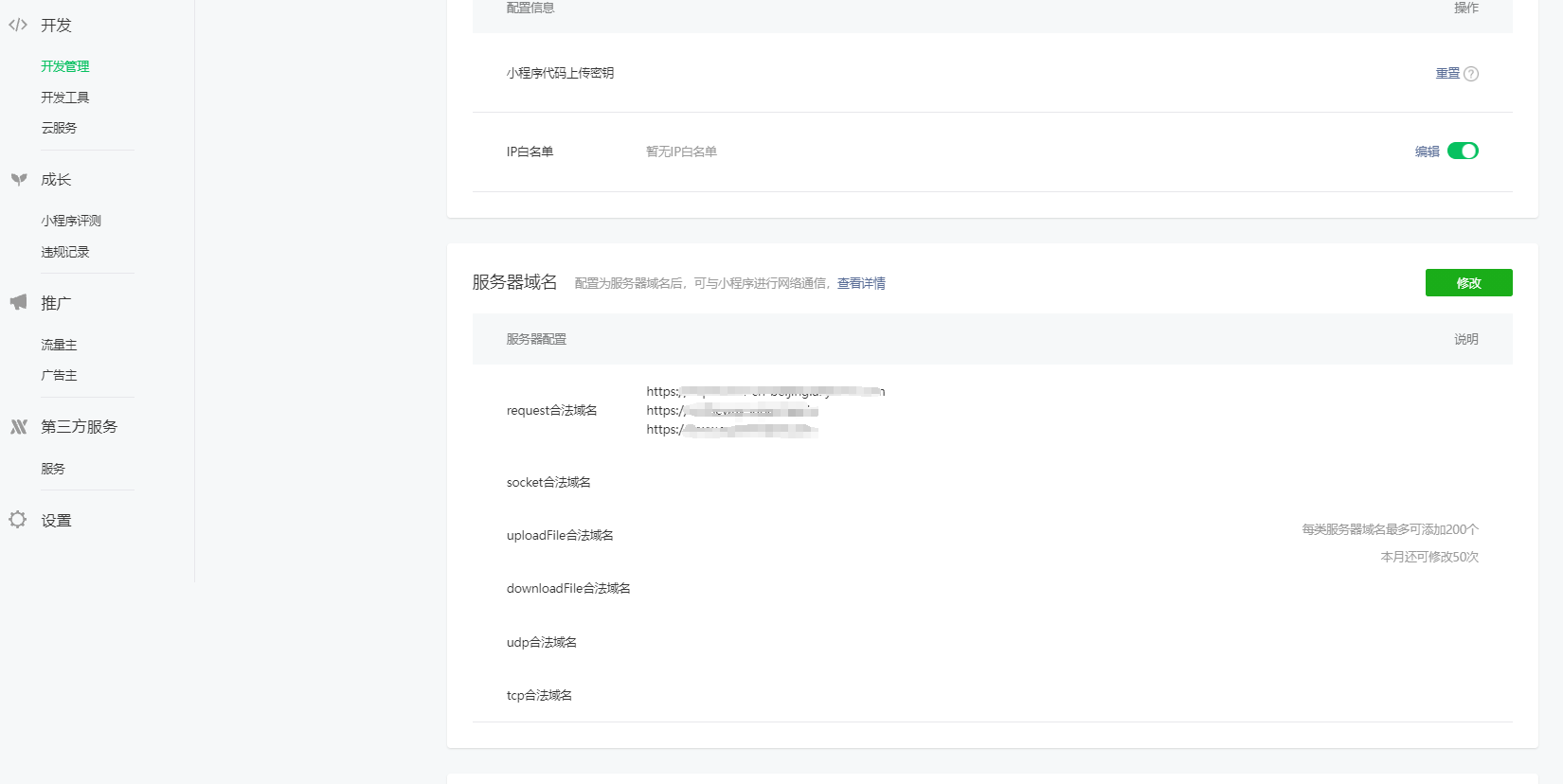Click the question mark help icon beside 重置
This screenshot has height=784, width=1563.
(1471, 74)
